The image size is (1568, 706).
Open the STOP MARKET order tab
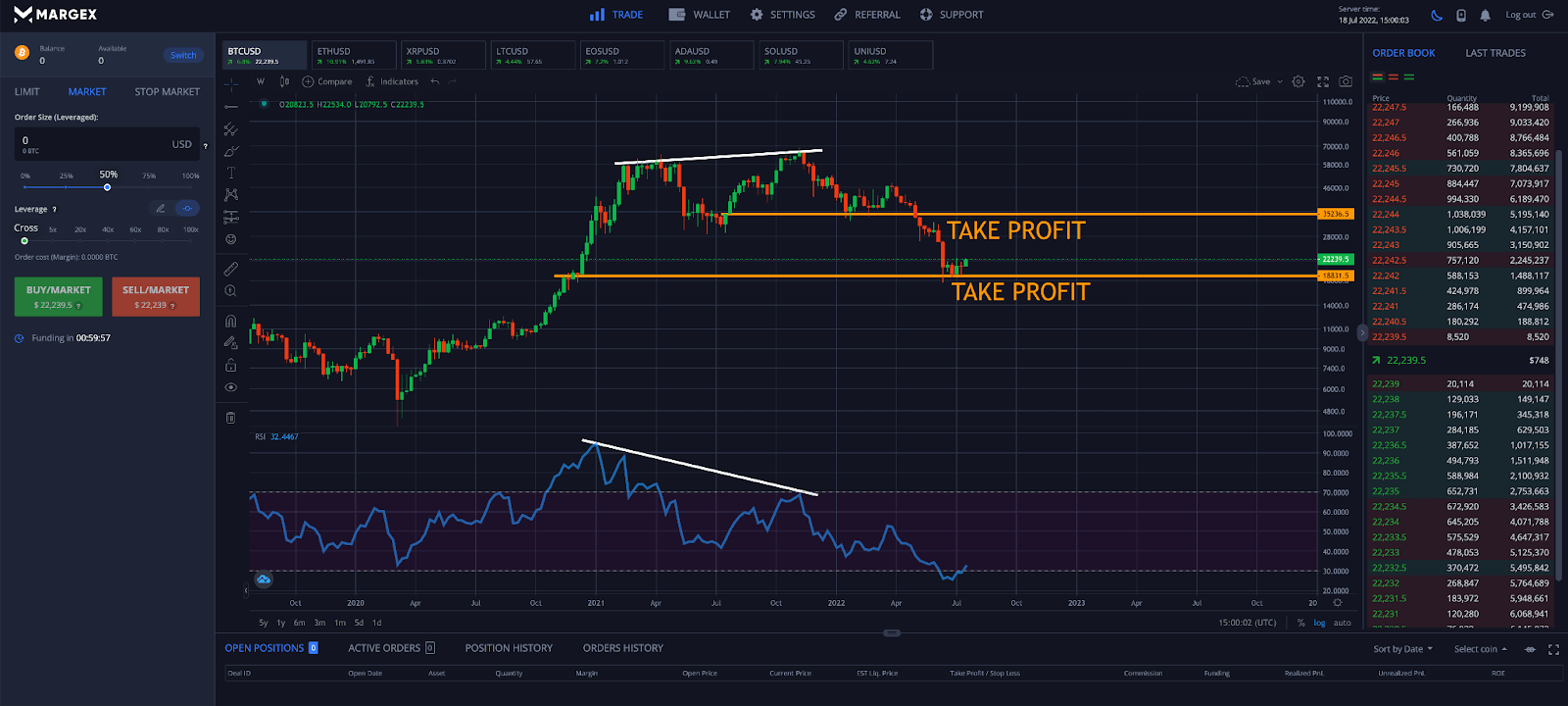(167, 92)
